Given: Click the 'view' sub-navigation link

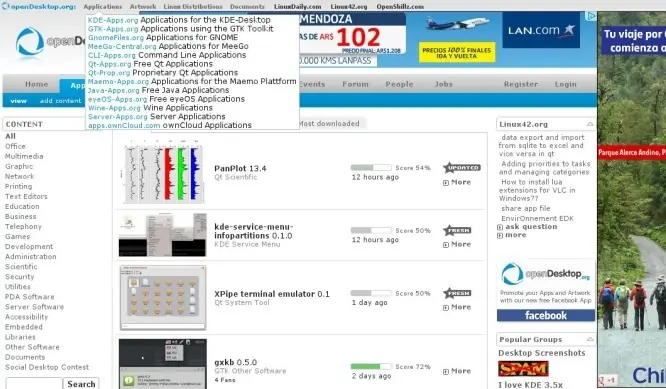Looking at the screenshot, I should 18,101.
